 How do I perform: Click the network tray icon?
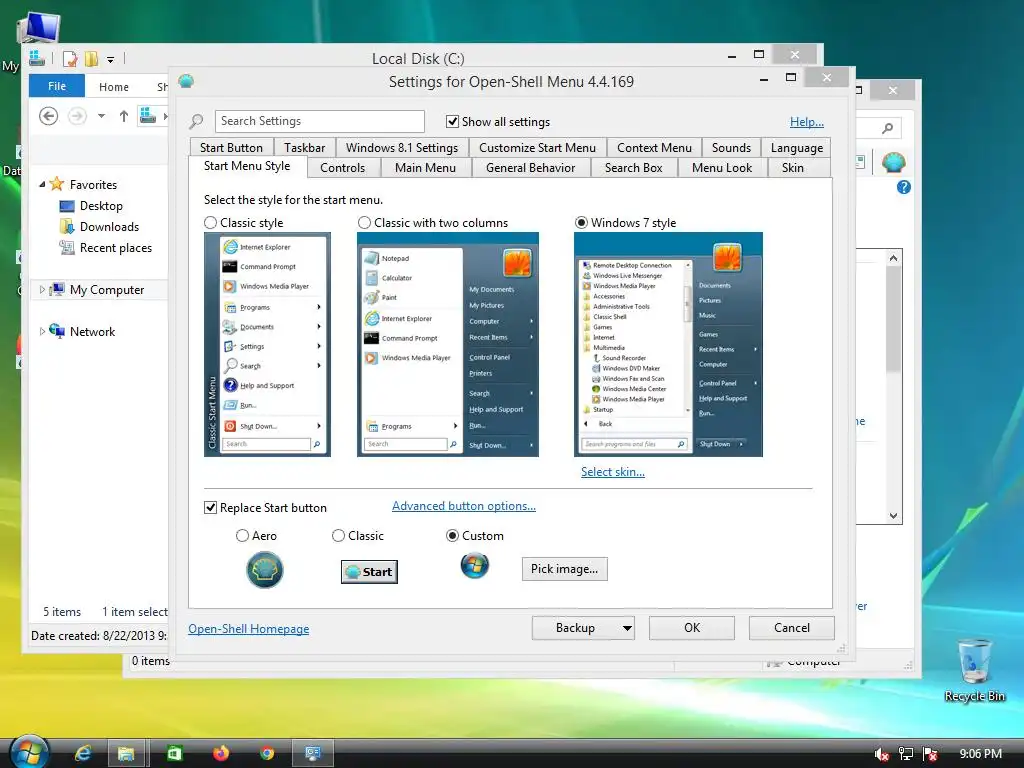[906, 754]
